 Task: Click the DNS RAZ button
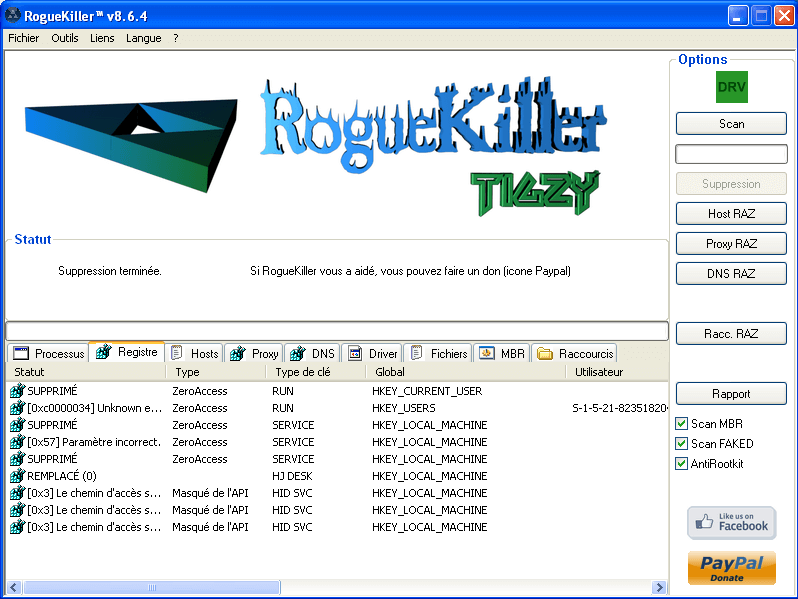pyautogui.click(x=731, y=274)
